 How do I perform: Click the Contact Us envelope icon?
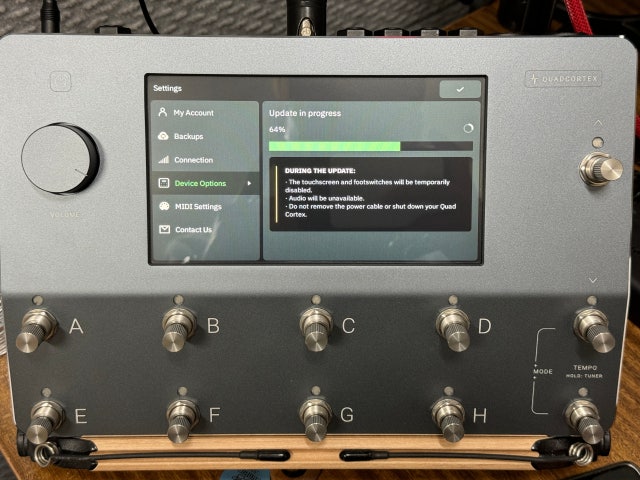[x=164, y=229]
